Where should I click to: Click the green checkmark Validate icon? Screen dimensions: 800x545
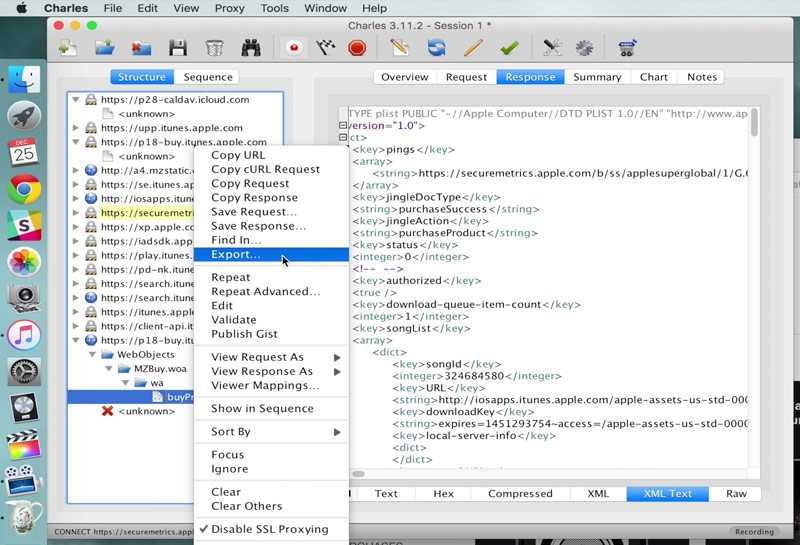(x=509, y=48)
